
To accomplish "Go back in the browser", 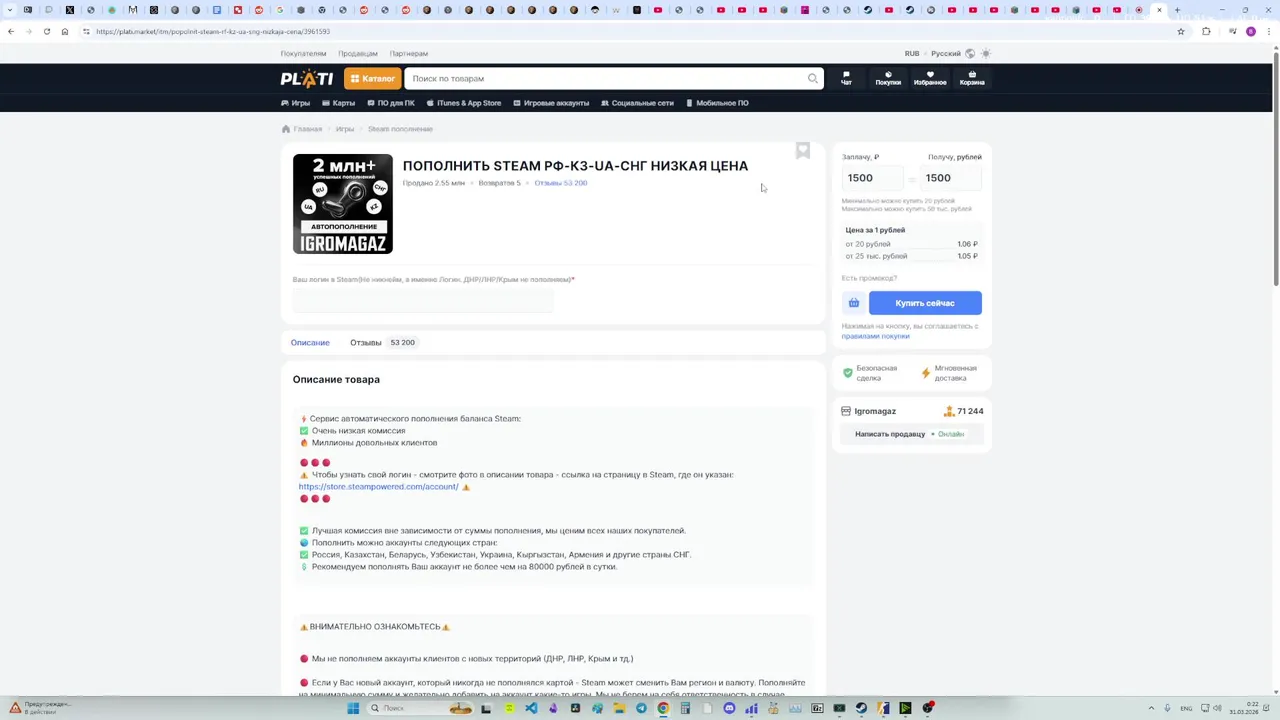I will (10, 31).
